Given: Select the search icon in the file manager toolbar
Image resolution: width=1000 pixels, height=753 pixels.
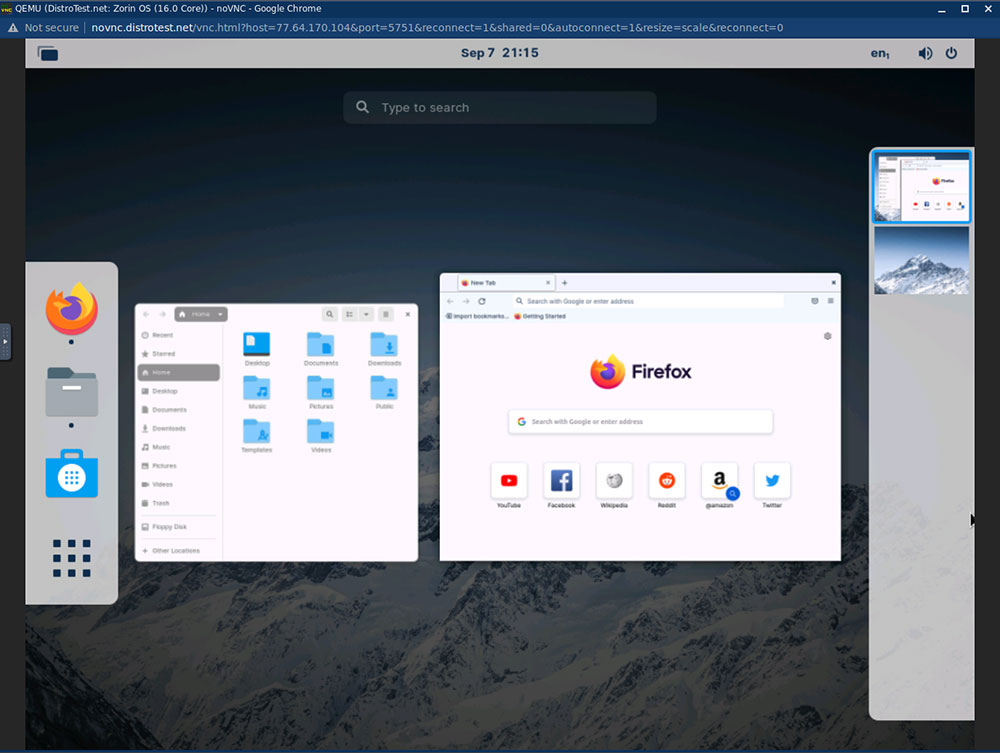Looking at the screenshot, I should click(329, 313).
